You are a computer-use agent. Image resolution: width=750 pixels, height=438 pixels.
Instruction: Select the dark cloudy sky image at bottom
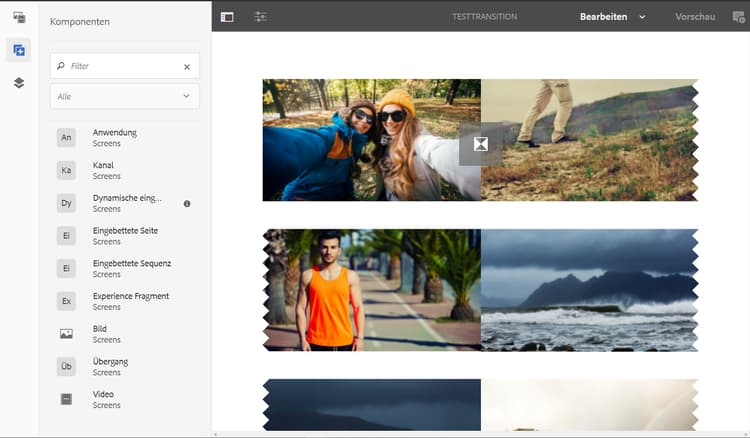[x=372, y=405]
